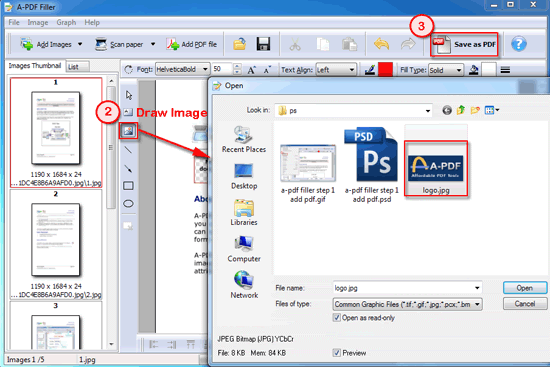Viewport: 550px width, 367px height.
Task: Click the thumbnail panel scroll down arrow
Action: coord(111,344)
